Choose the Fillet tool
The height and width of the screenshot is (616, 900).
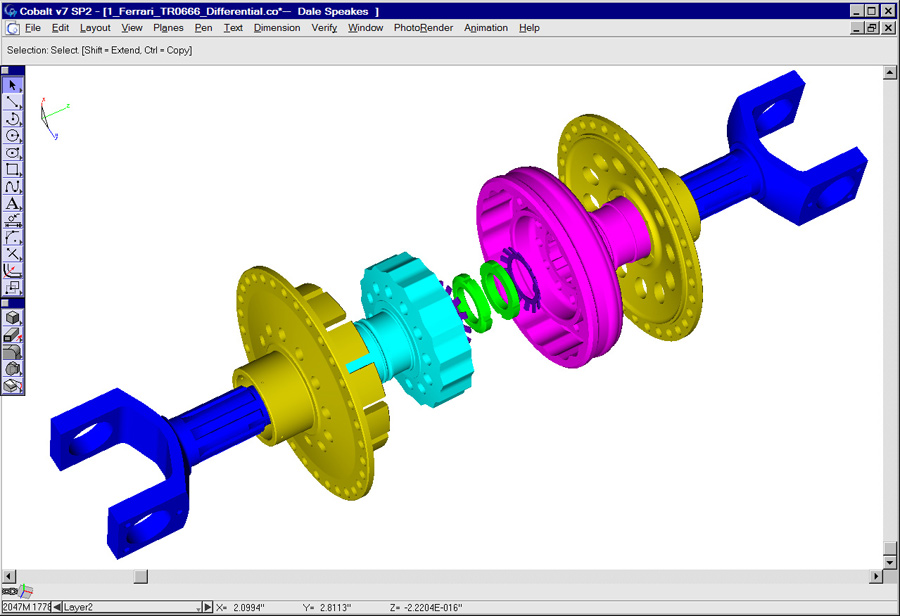(13, 238)
